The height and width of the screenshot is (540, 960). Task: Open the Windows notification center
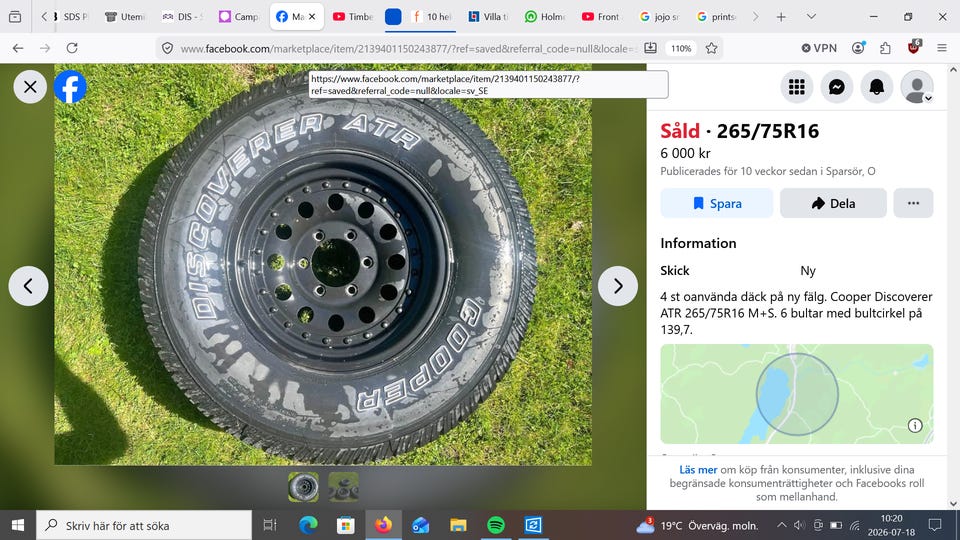[935, 525]
